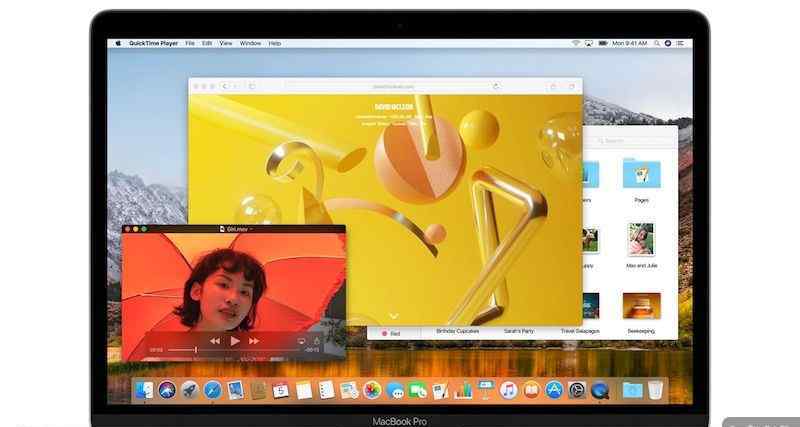Click rewind button in QuickTime controls
Viewport: 800px width, 427px height.
[215, 341]
